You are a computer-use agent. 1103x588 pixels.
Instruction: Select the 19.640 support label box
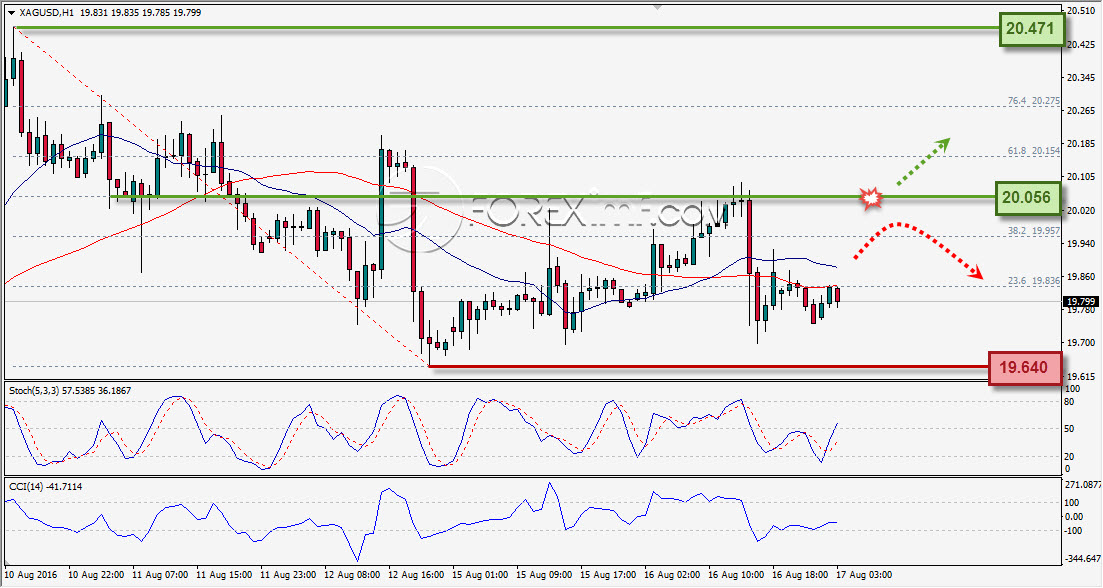[1024, 367]
